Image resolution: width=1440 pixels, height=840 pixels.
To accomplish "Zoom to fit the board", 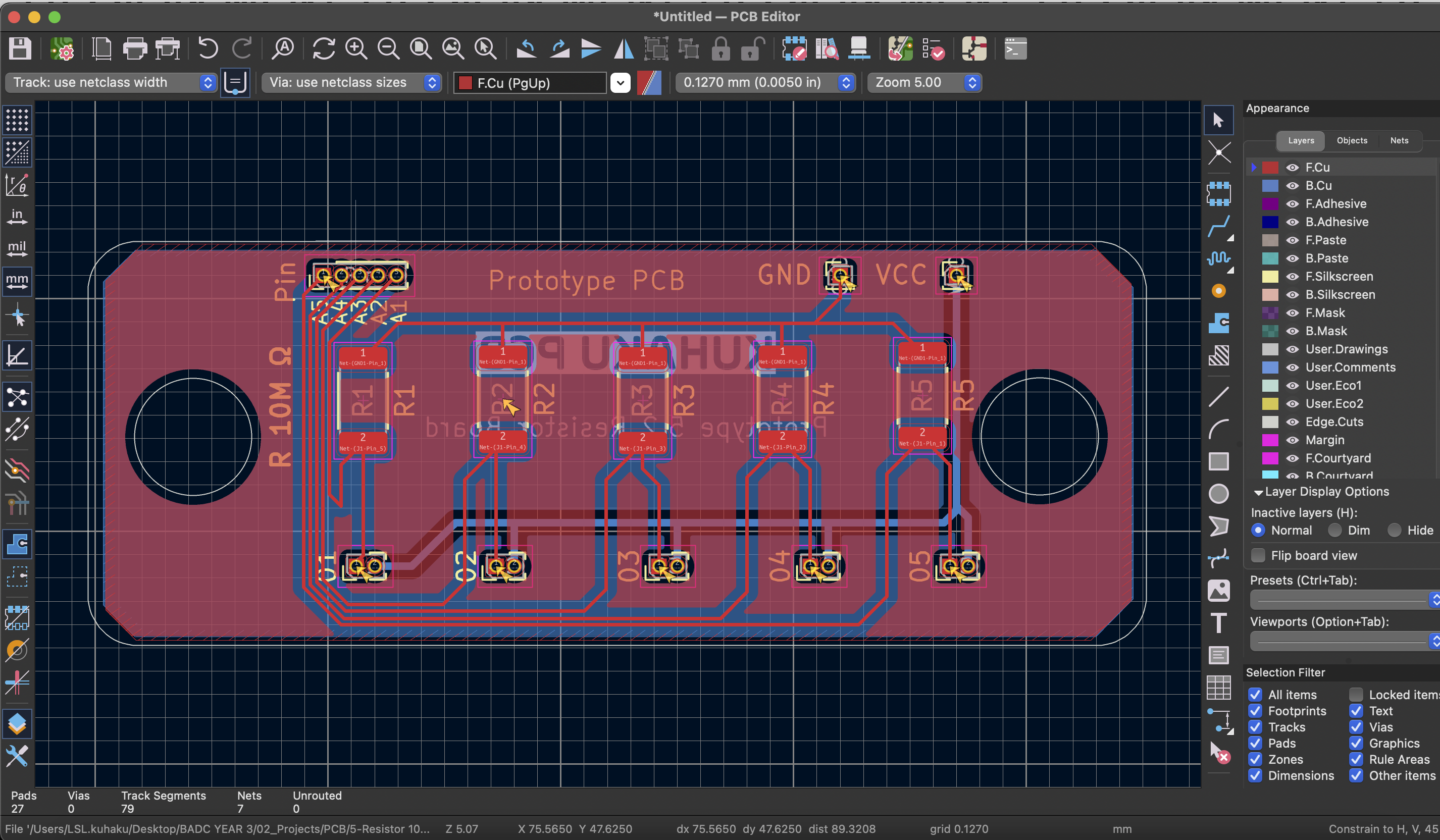I will click(x=421, y=48).
